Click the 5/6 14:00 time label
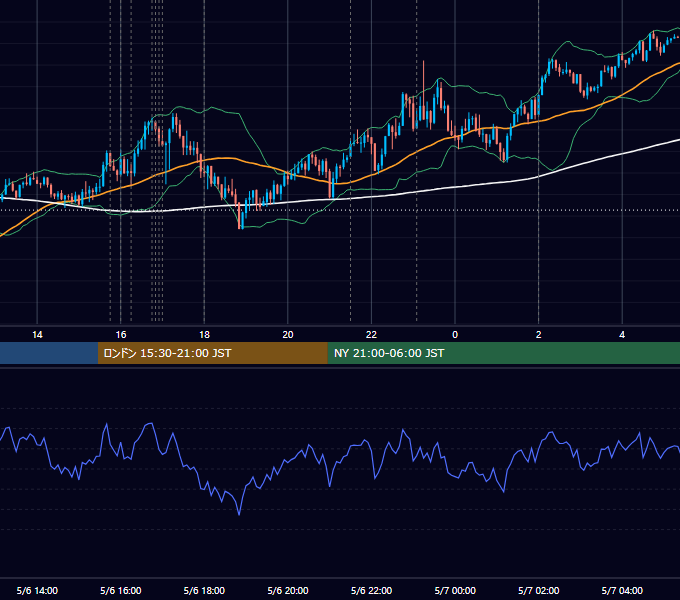Screen dimensions: 680x600 click(x=37, y=590)
